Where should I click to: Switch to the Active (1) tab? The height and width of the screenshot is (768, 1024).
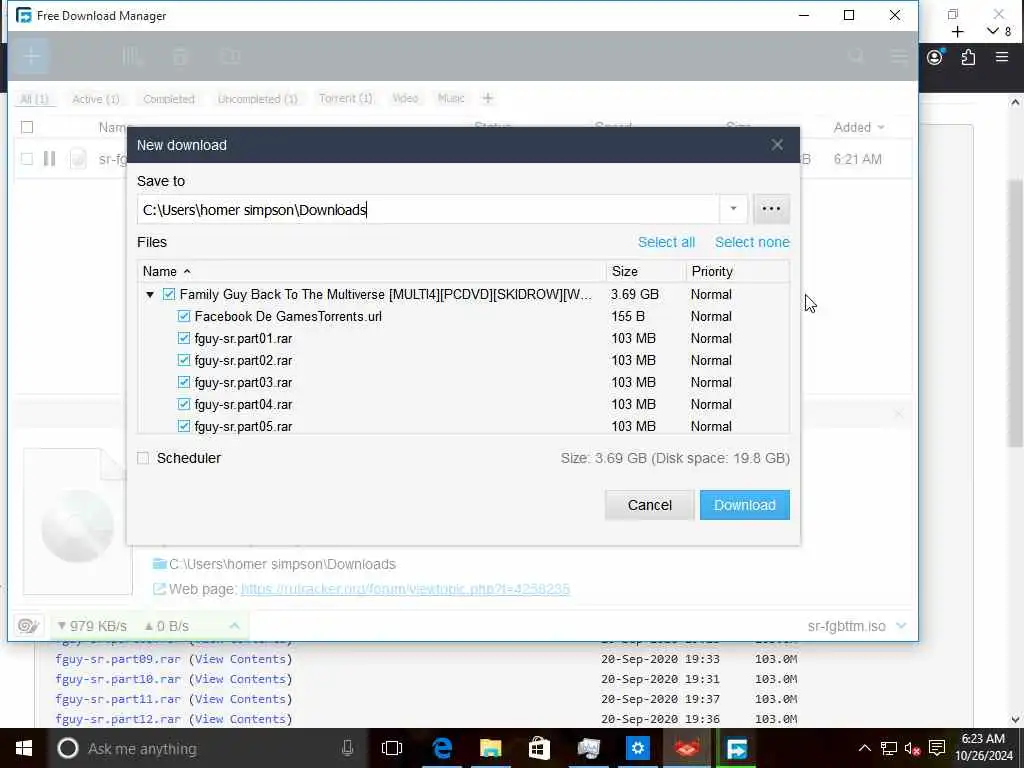[96, 99]
